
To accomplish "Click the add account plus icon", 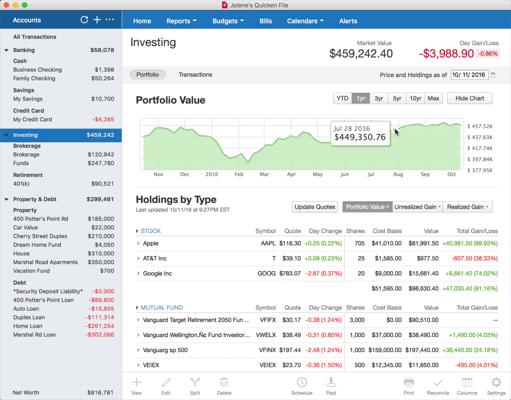I will [x=97, y=20].
